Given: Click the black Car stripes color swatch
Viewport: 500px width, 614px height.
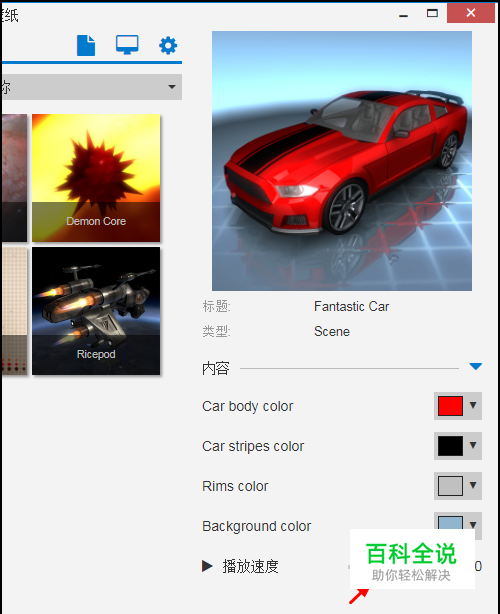Looking at the screenshot, I should click(x=450, y=446).
